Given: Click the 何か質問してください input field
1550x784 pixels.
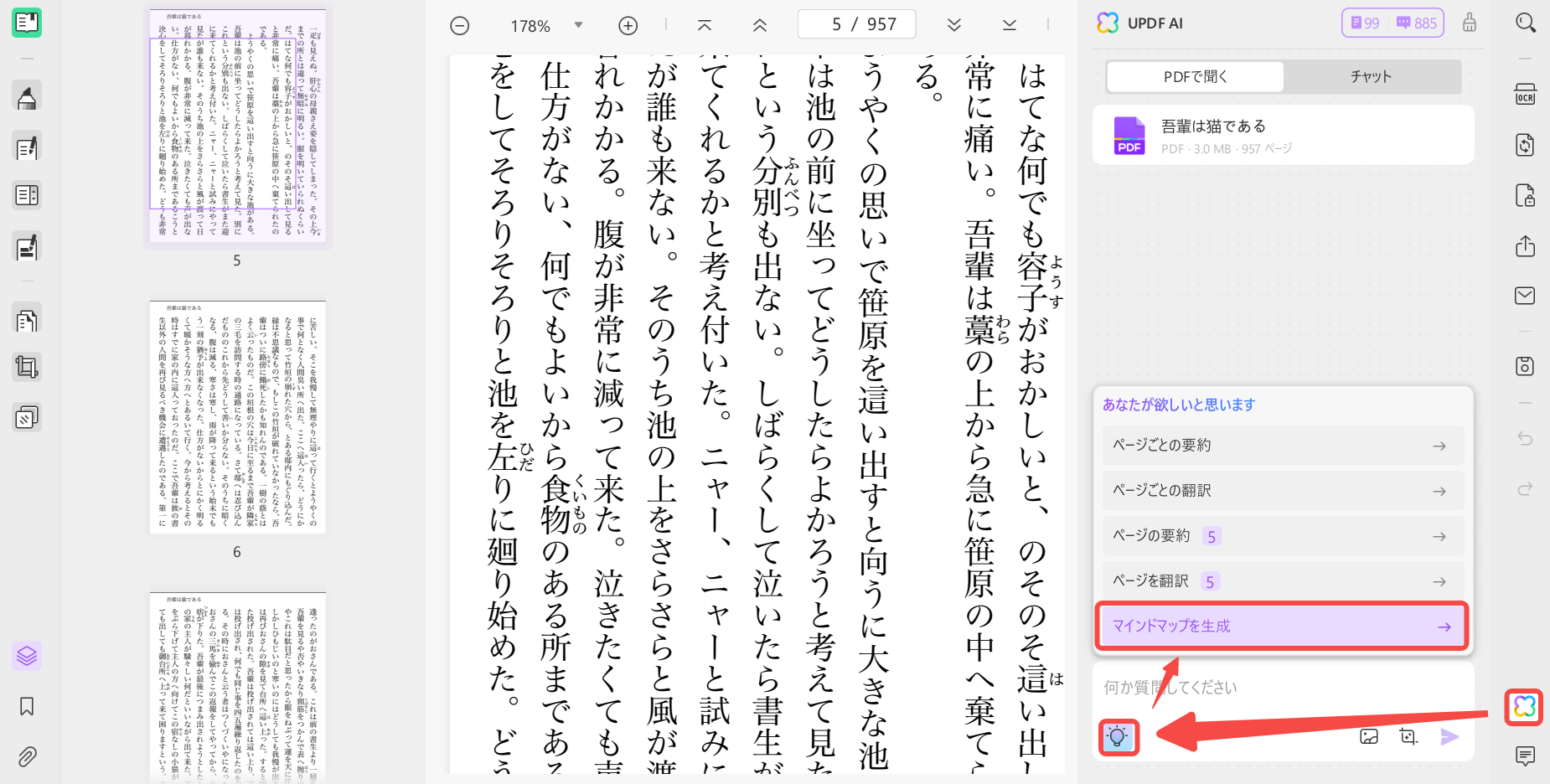Looking at the screenshot, I should [1284, 688].
